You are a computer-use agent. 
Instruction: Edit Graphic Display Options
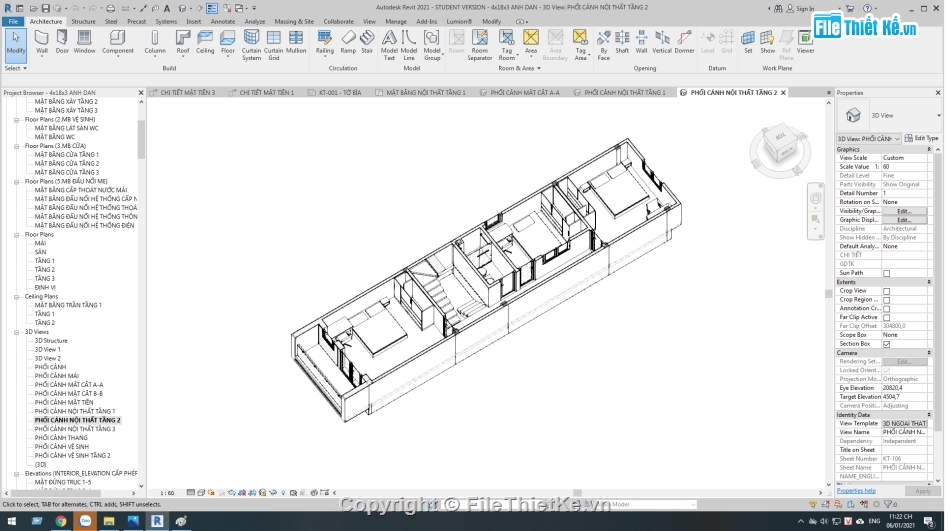click(x=903, y=220)
